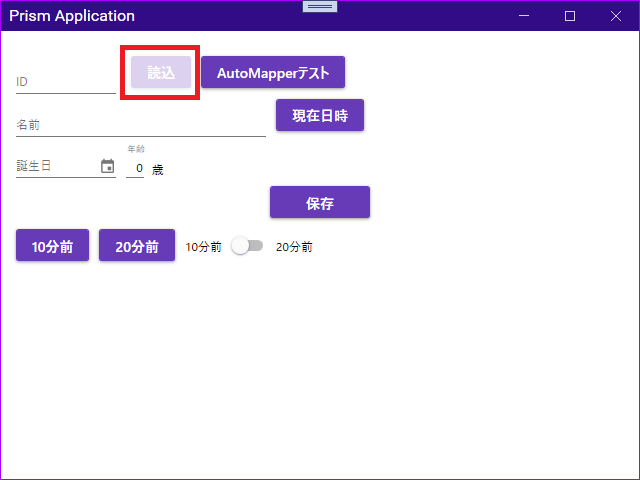Click the 10分前 switch label text
The height and width of the screenshot is (480, 640).
point(203,247)
